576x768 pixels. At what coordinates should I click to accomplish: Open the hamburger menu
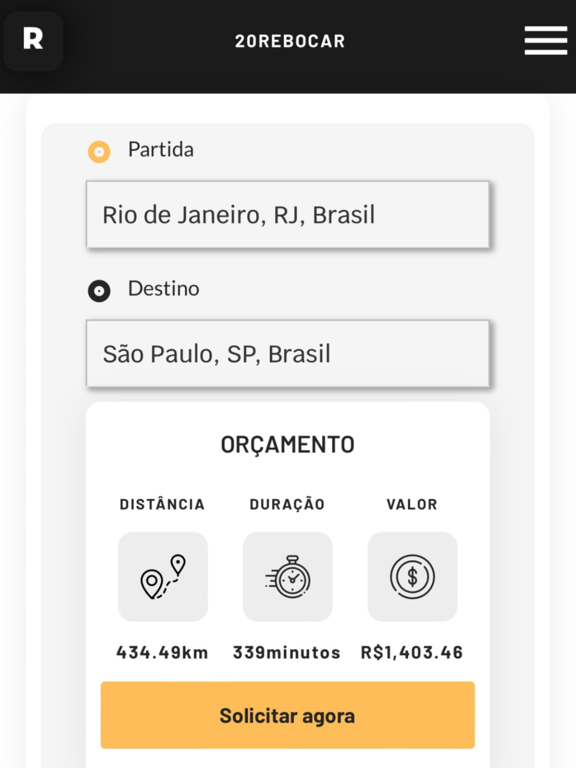(x=546, y=41)
